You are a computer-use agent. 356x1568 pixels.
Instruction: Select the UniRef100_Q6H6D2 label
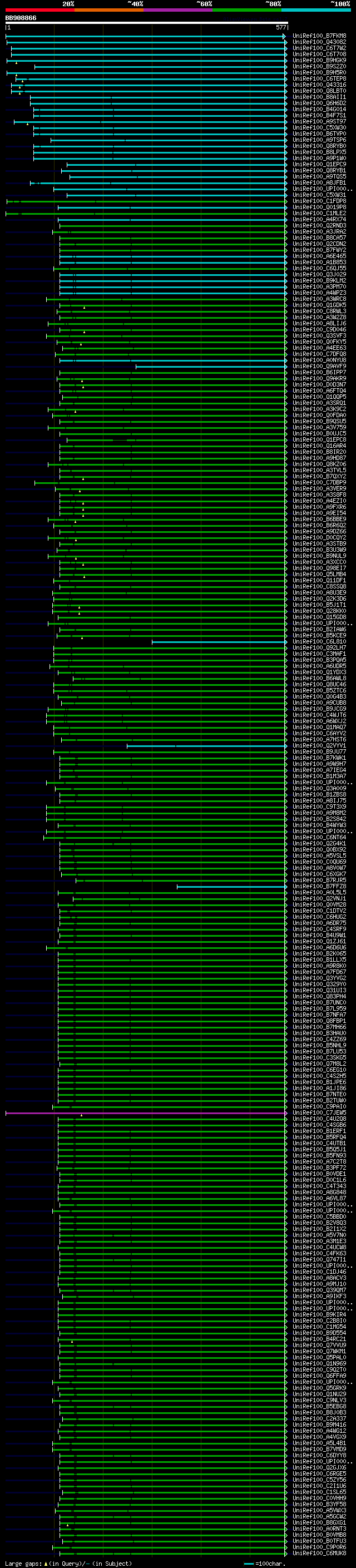[x=319, y=103]
